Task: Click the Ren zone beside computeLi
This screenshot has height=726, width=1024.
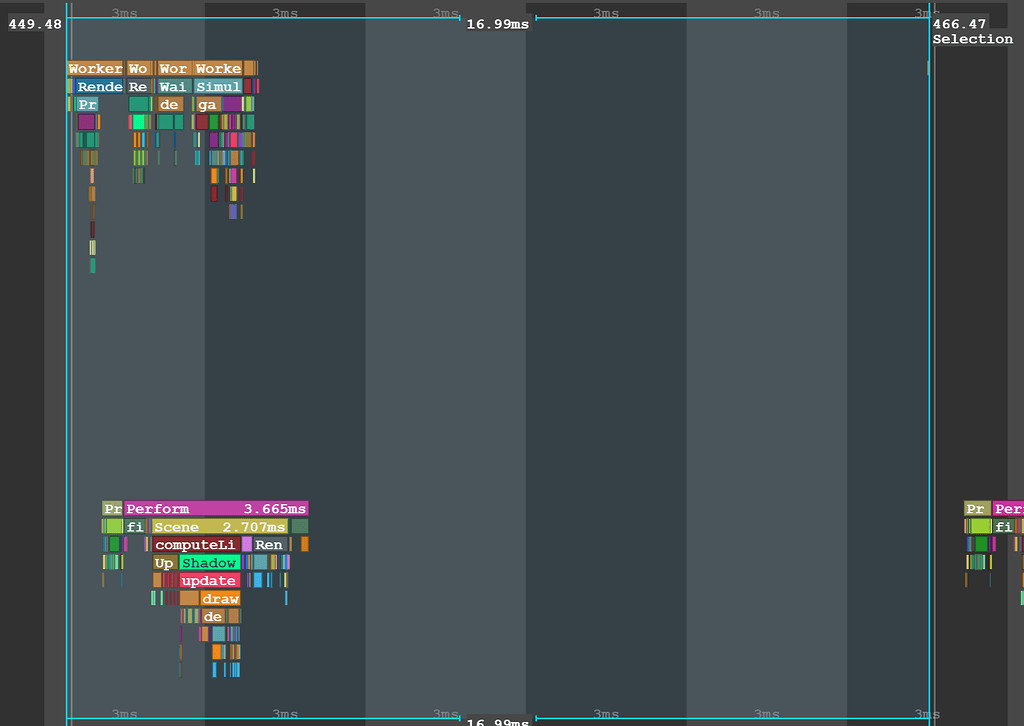Action: click(x=268, y=544)
